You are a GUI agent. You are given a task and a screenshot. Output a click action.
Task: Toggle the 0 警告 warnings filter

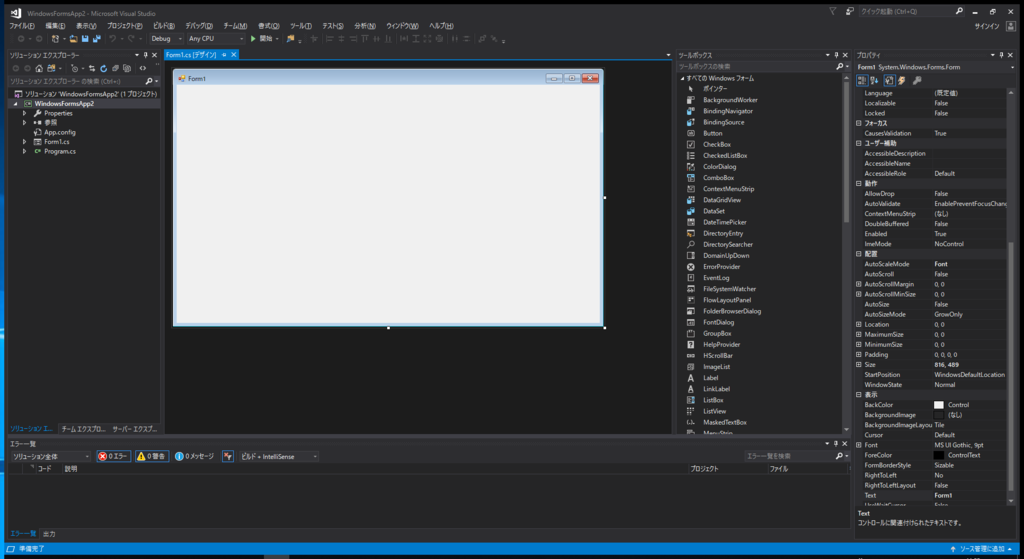[152, 456]
